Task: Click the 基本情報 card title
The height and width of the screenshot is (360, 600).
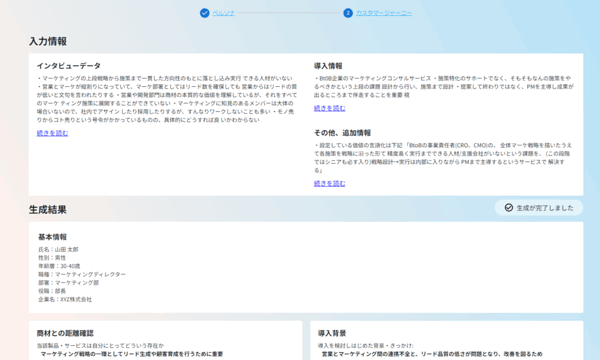Action: (52, 237)
